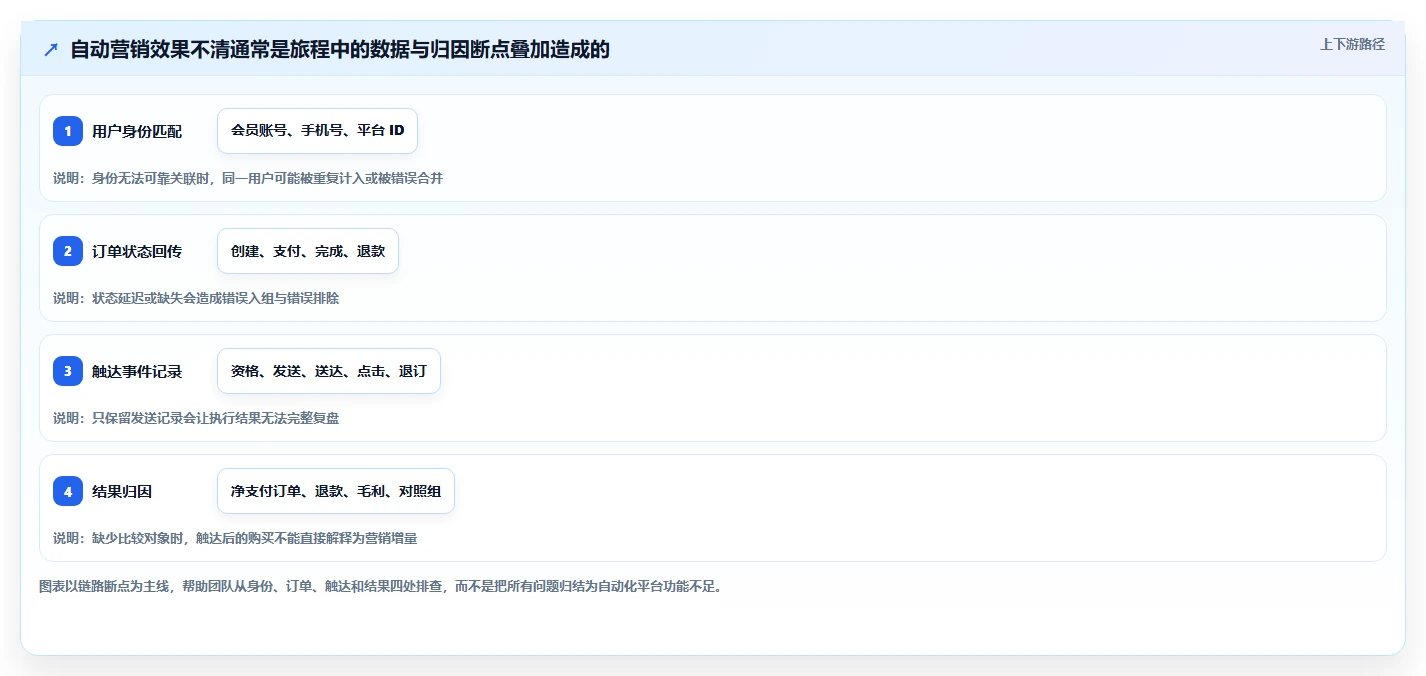Click the 会员账号、手机号、平台 ID chip
1426x676 pixels.
click(x=317, y=131)
